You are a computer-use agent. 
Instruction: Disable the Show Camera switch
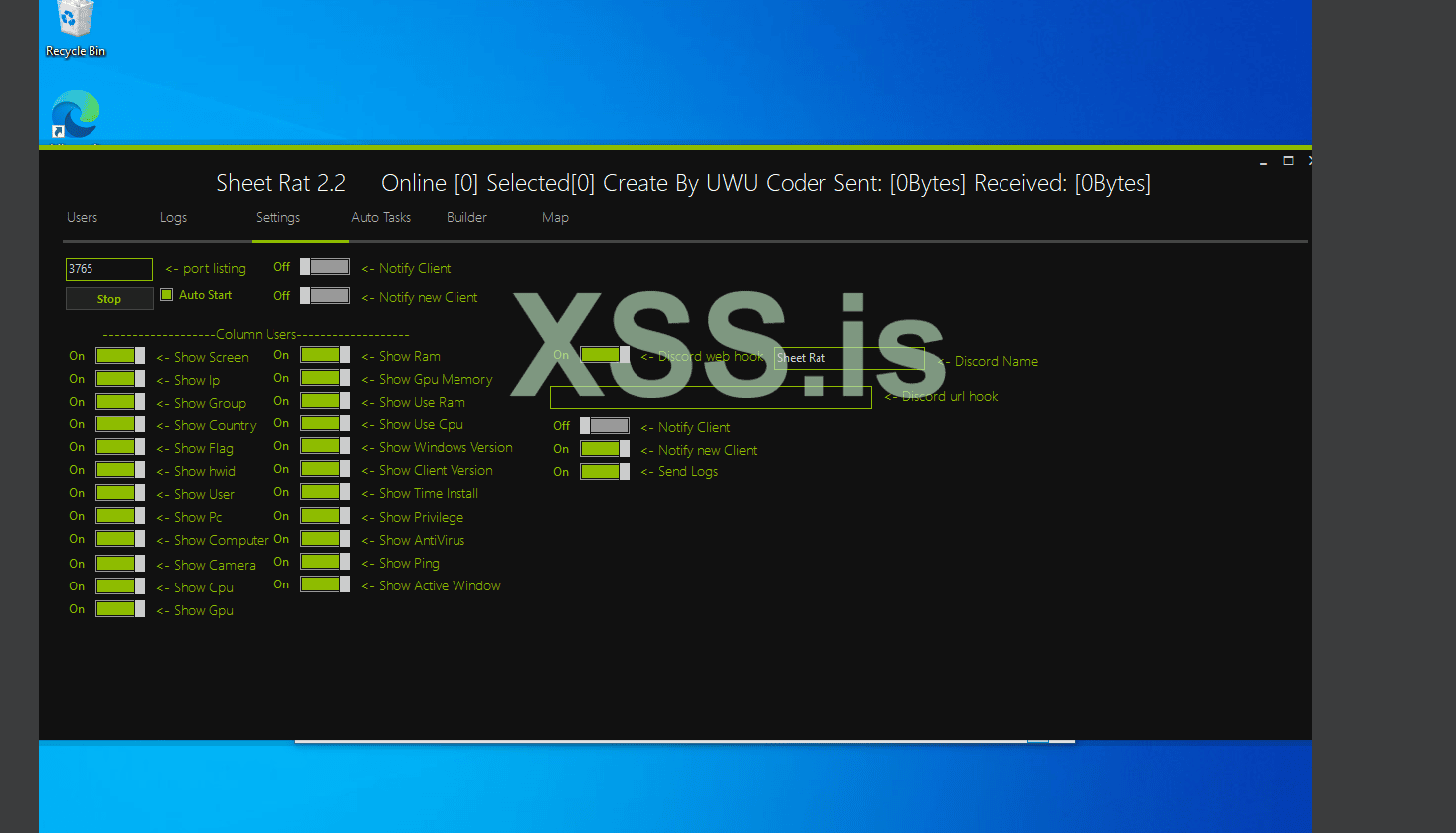click(120, 564)
